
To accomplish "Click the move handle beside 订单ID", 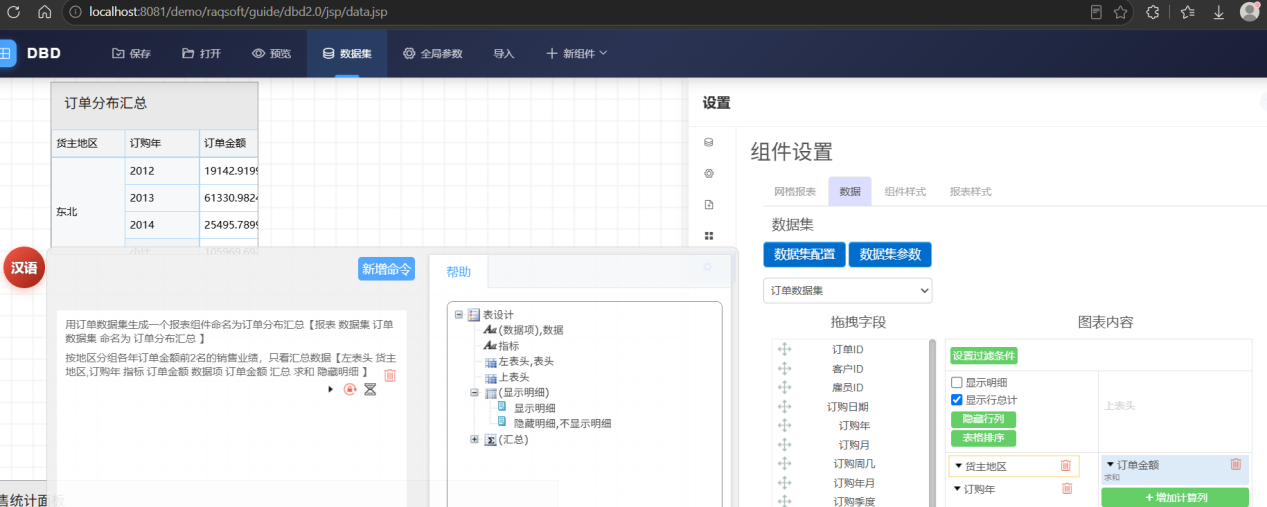I will click(x=785, y=349).
